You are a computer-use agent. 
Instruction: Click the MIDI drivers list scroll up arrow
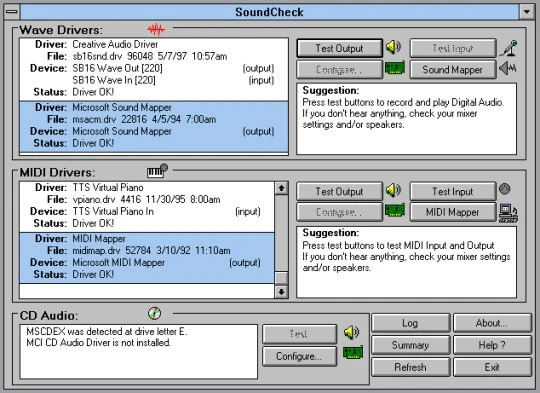[281, 188]
